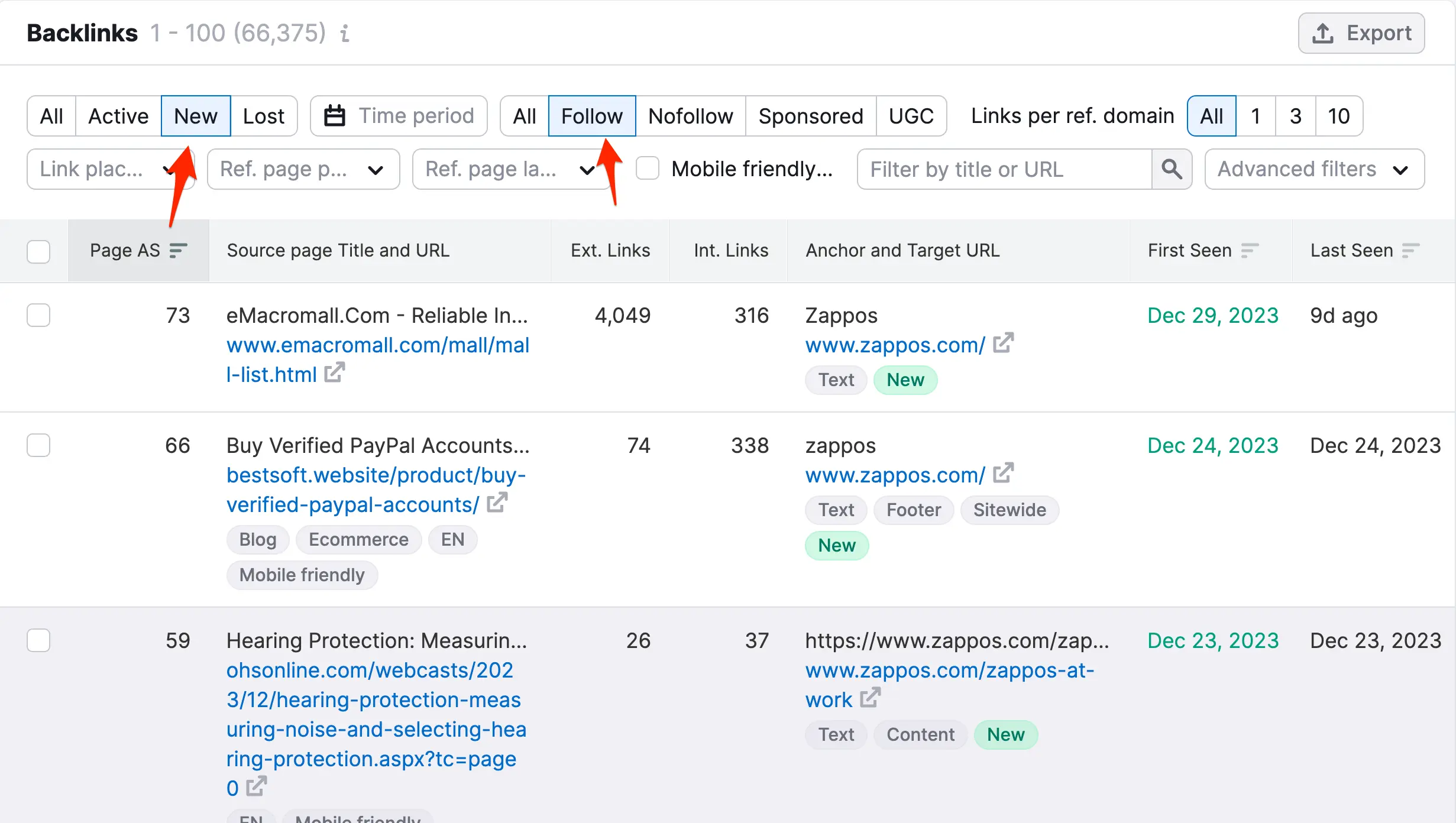Image resolution: width=1456 pixels, height=823 pixels.
Task: Click the info icon beside Backlinks count
Action: pyautogui.click(x=345, y=33)
